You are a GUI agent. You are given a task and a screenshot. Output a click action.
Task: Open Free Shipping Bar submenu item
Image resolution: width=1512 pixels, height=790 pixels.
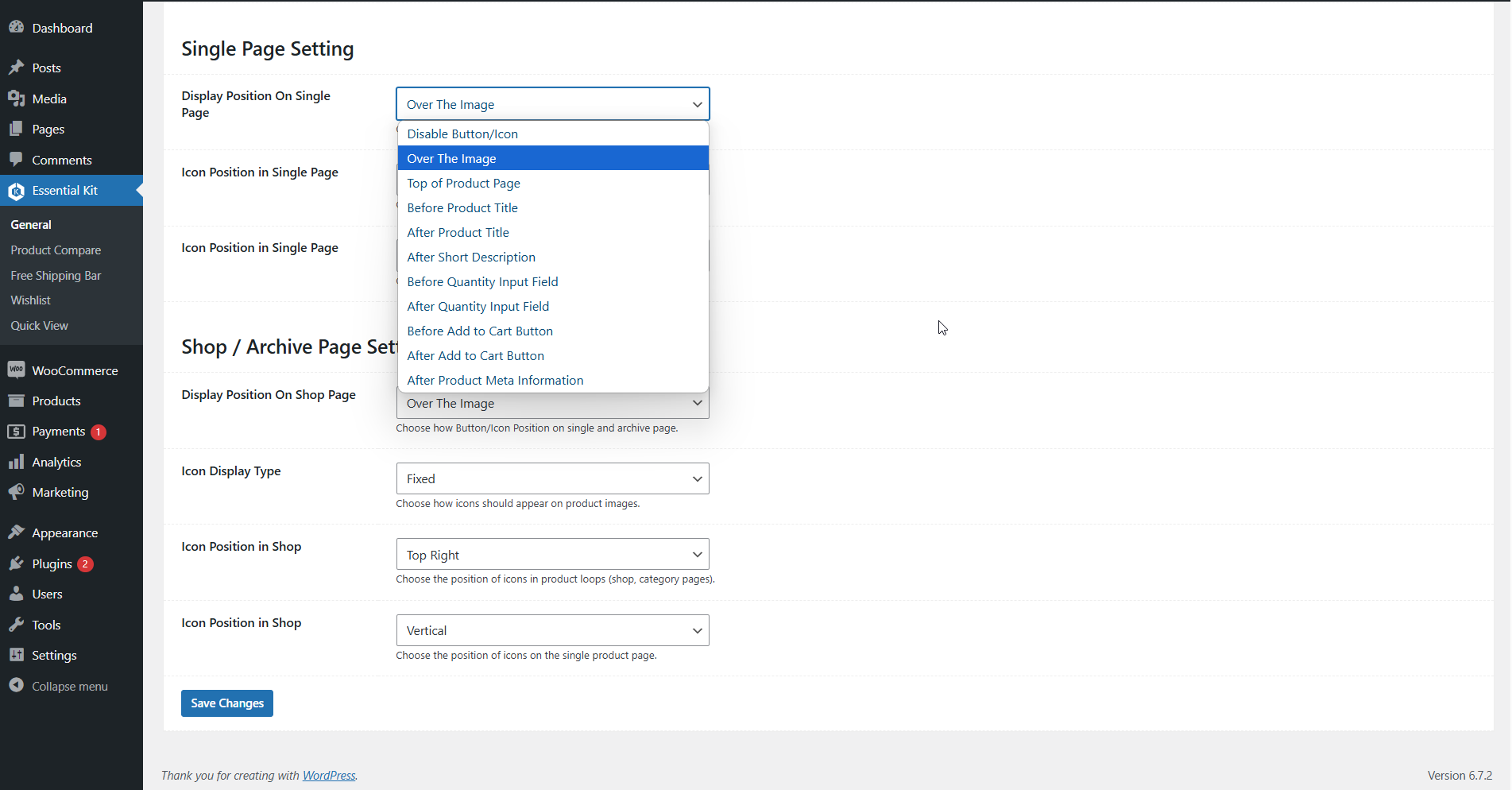click(x=56, y=276)
